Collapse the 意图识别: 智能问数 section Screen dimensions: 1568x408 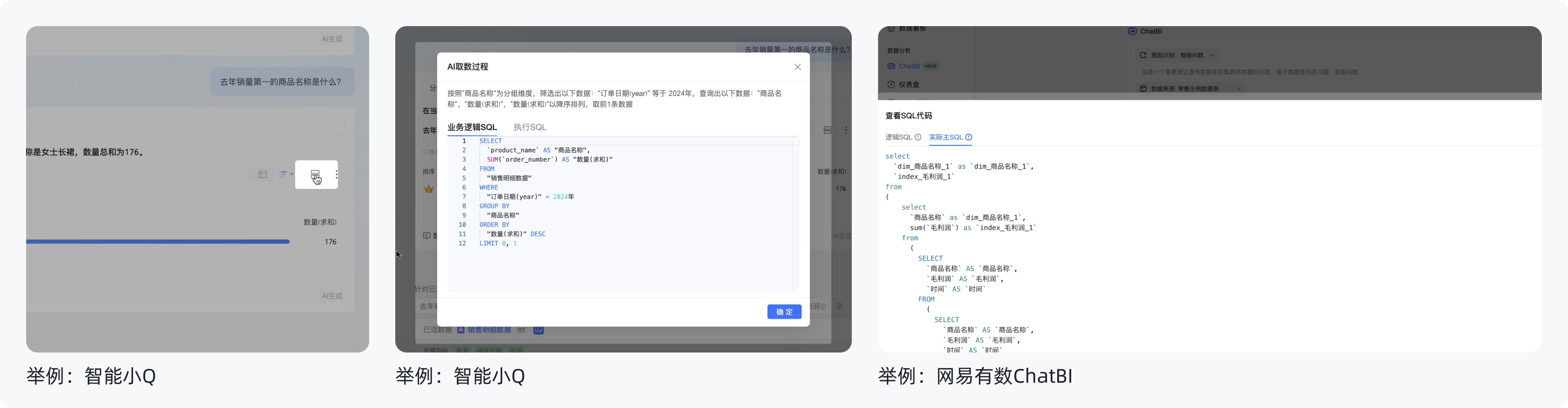pos(1211,55)
